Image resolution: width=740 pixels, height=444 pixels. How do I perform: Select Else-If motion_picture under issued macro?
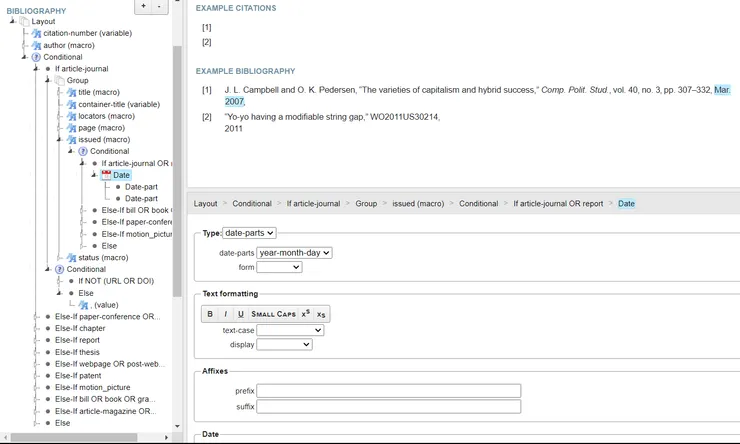tap(136, 234)
